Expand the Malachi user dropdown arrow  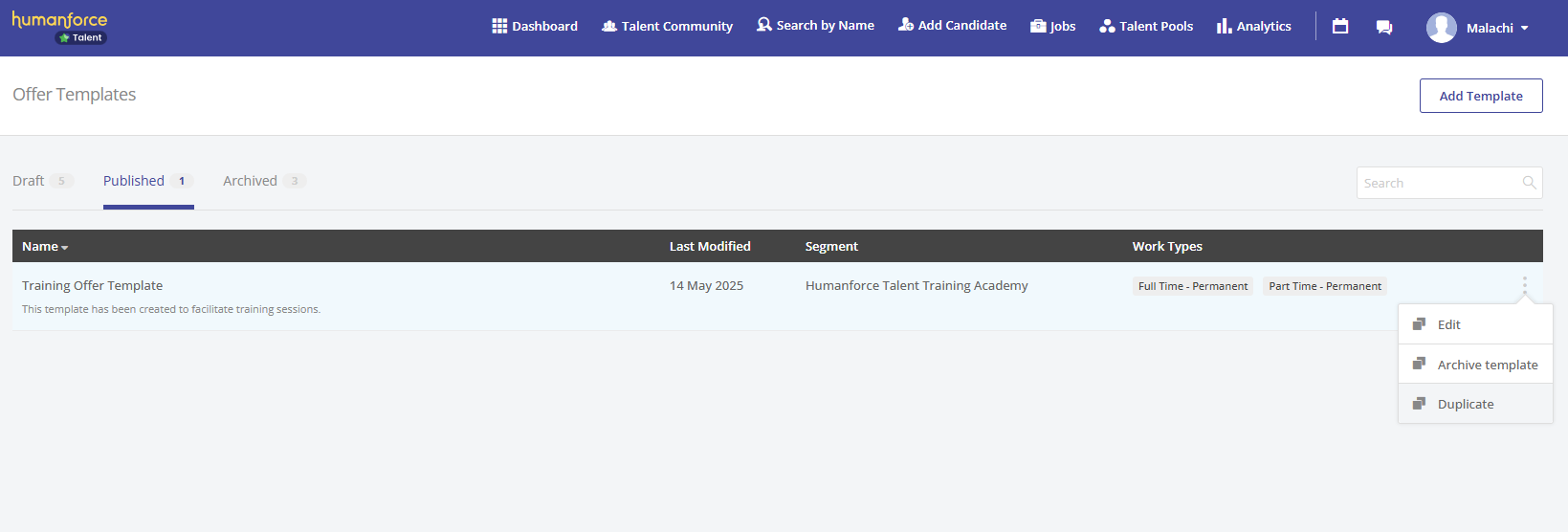pos(1524,29)
